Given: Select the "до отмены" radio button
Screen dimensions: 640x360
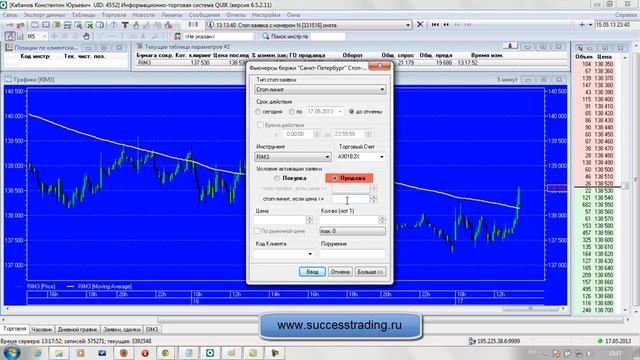Looking at the screenshot, I should pyautogui.click(x=351, y=111).
